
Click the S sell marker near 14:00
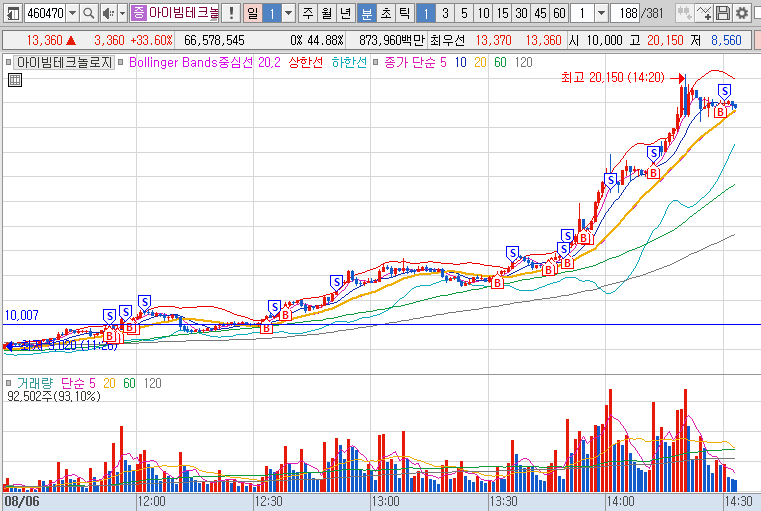611,180
